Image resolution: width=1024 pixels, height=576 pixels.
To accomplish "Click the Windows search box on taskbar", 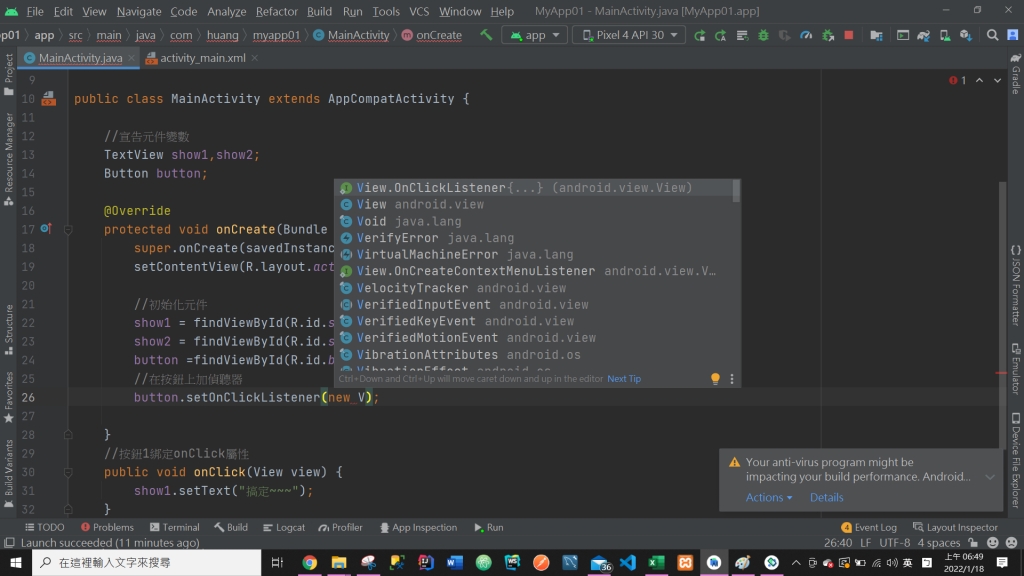I will pos(147,562).
